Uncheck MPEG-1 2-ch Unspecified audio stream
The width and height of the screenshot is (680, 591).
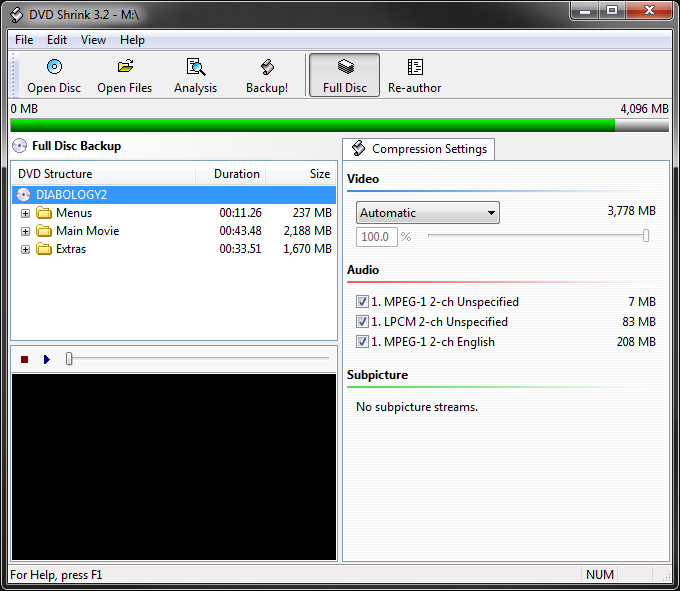coord(362,301)
